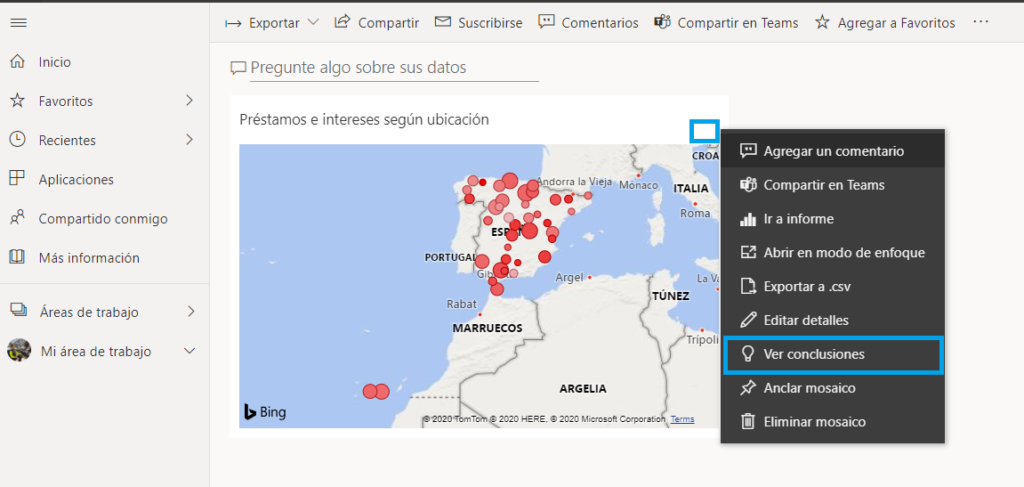Choose Ir a informe
Screen dimensions: 1024x487
point(833,219)
